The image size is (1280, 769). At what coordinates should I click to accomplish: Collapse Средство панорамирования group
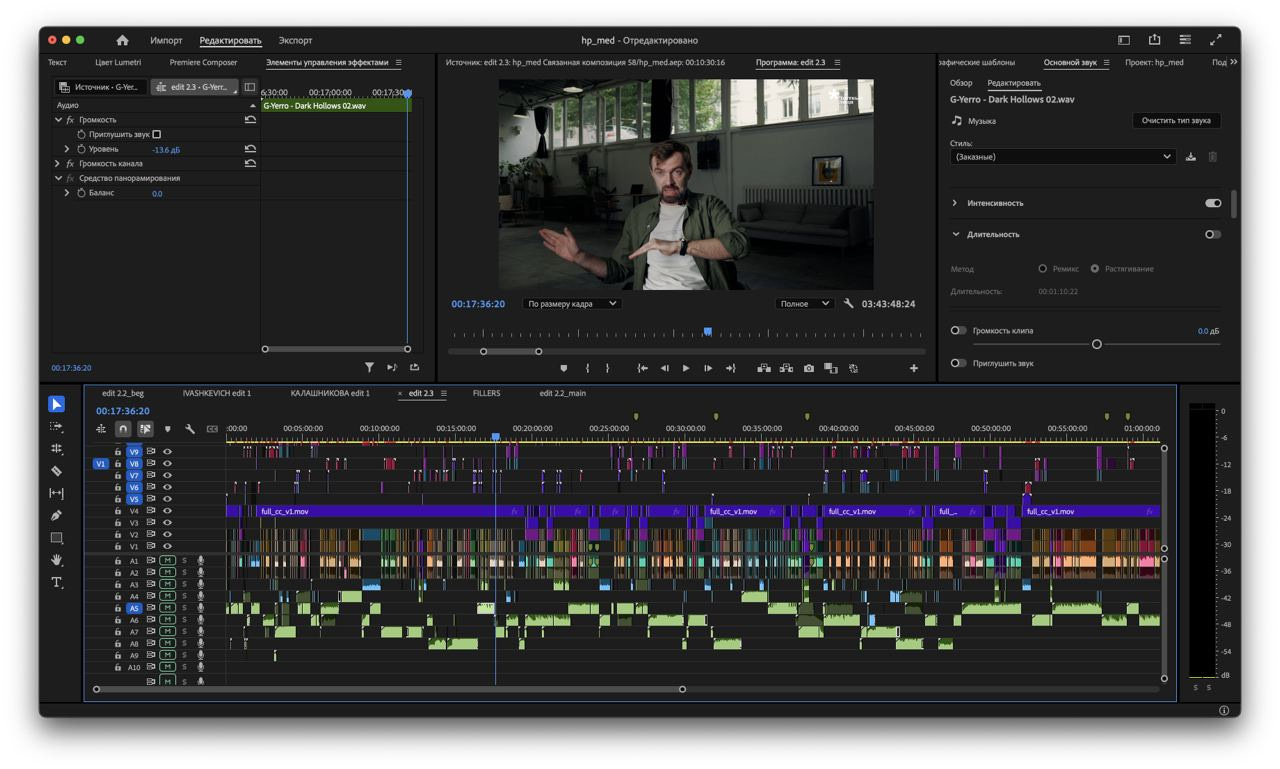pyautogui.click(x=58, y=178)
